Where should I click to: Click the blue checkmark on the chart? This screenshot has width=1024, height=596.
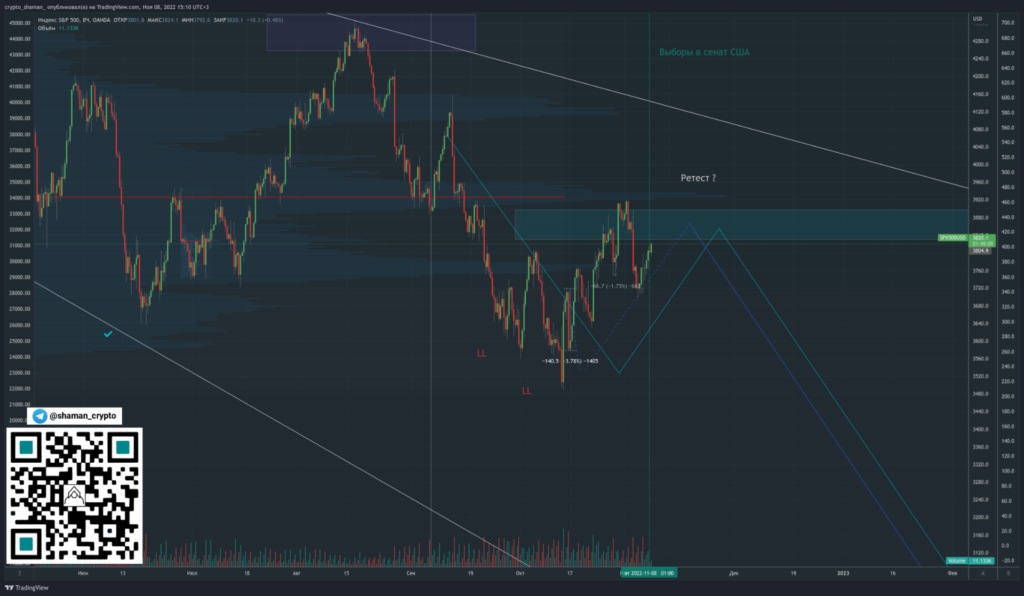click(x=108, y=334)
